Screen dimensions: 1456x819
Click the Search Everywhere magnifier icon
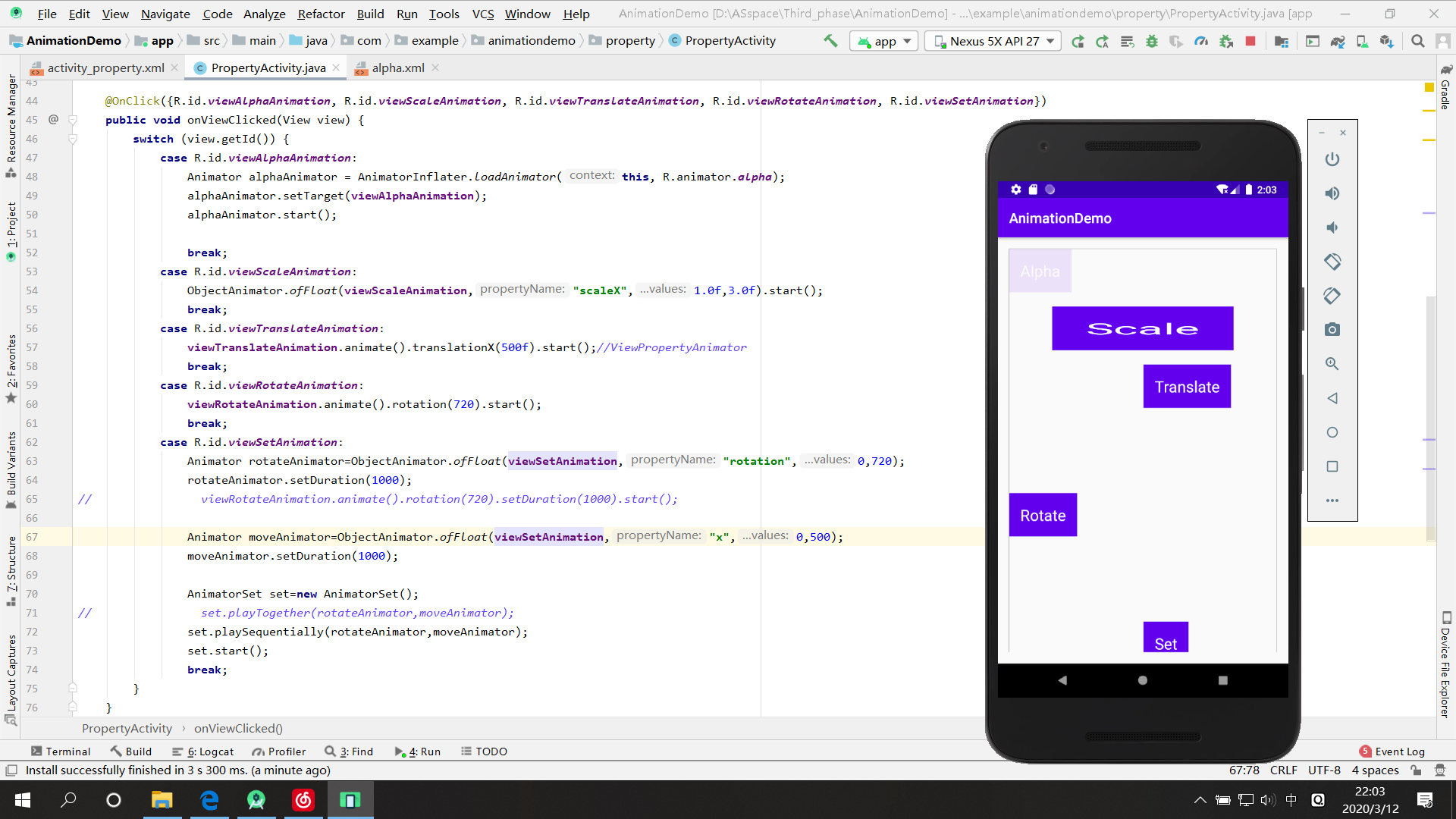pos(1417,41)
